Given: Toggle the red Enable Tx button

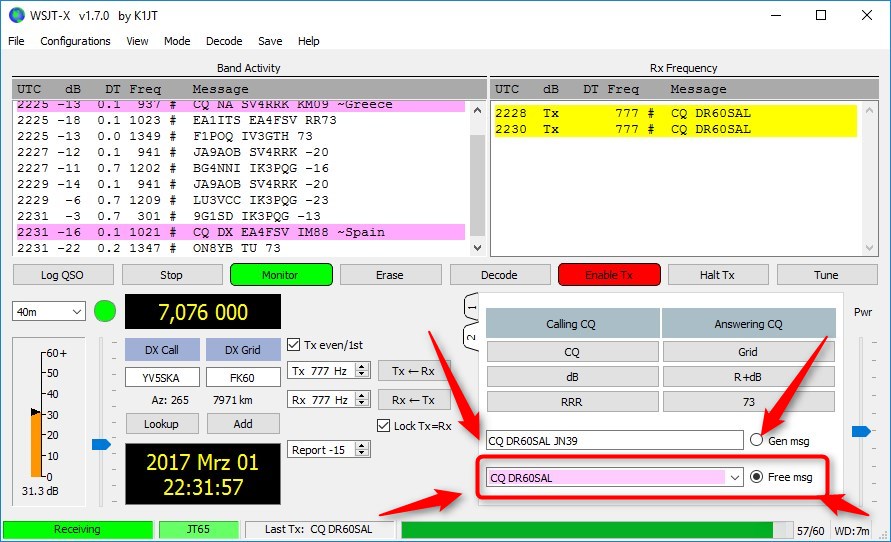Looking at the screenshot, I should coord(609,275).
